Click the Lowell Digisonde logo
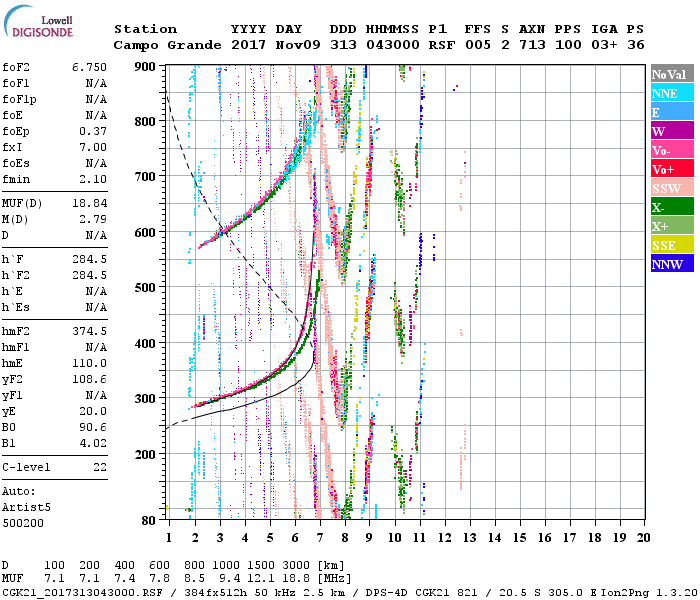 coord(38,22)
